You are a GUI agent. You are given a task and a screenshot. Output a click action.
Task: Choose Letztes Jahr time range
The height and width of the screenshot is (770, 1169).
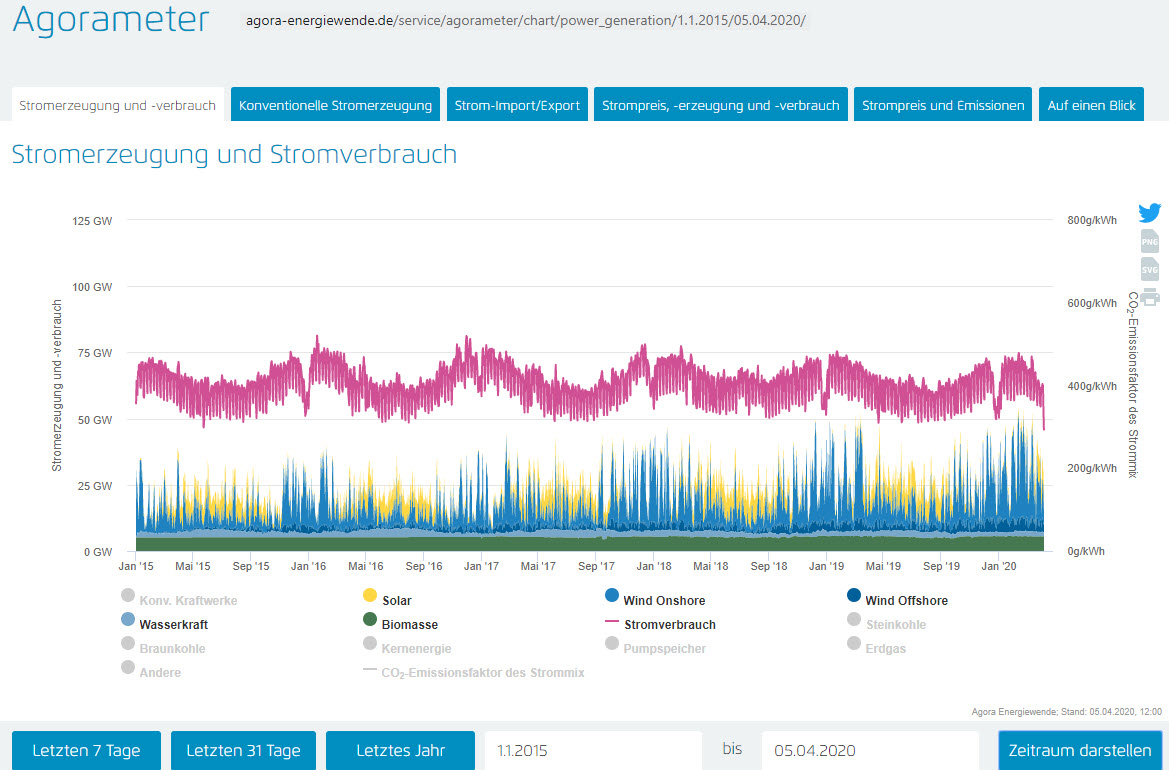[x=400, y=750]
